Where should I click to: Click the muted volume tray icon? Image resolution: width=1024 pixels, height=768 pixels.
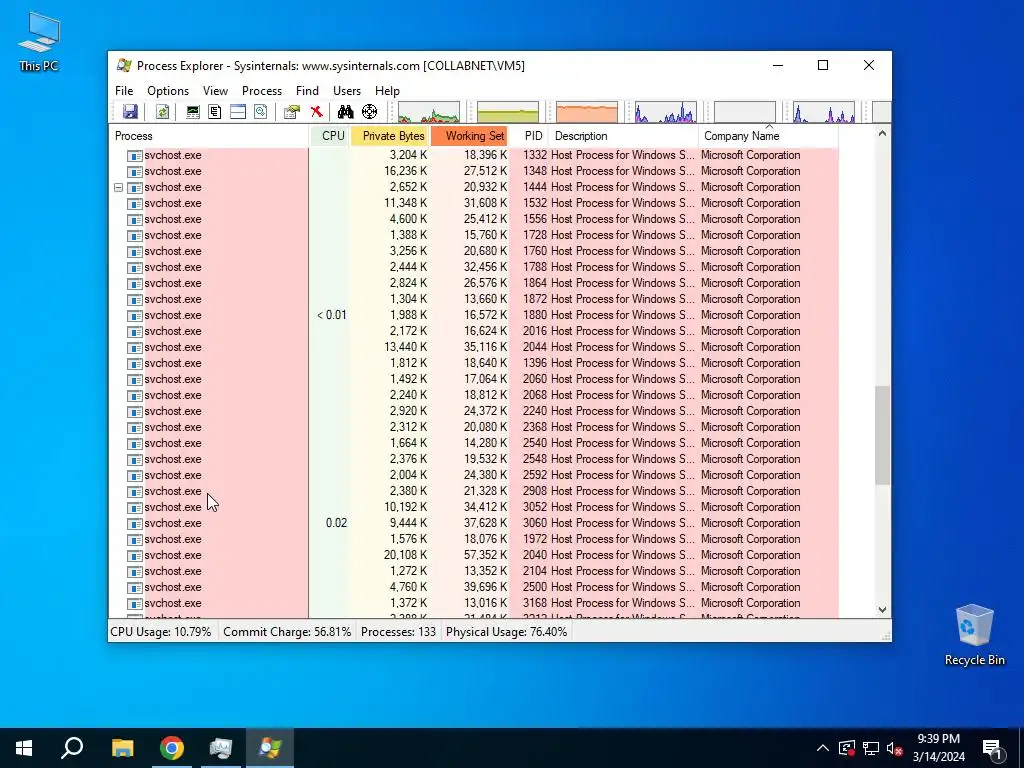click(x=894, y=748)
